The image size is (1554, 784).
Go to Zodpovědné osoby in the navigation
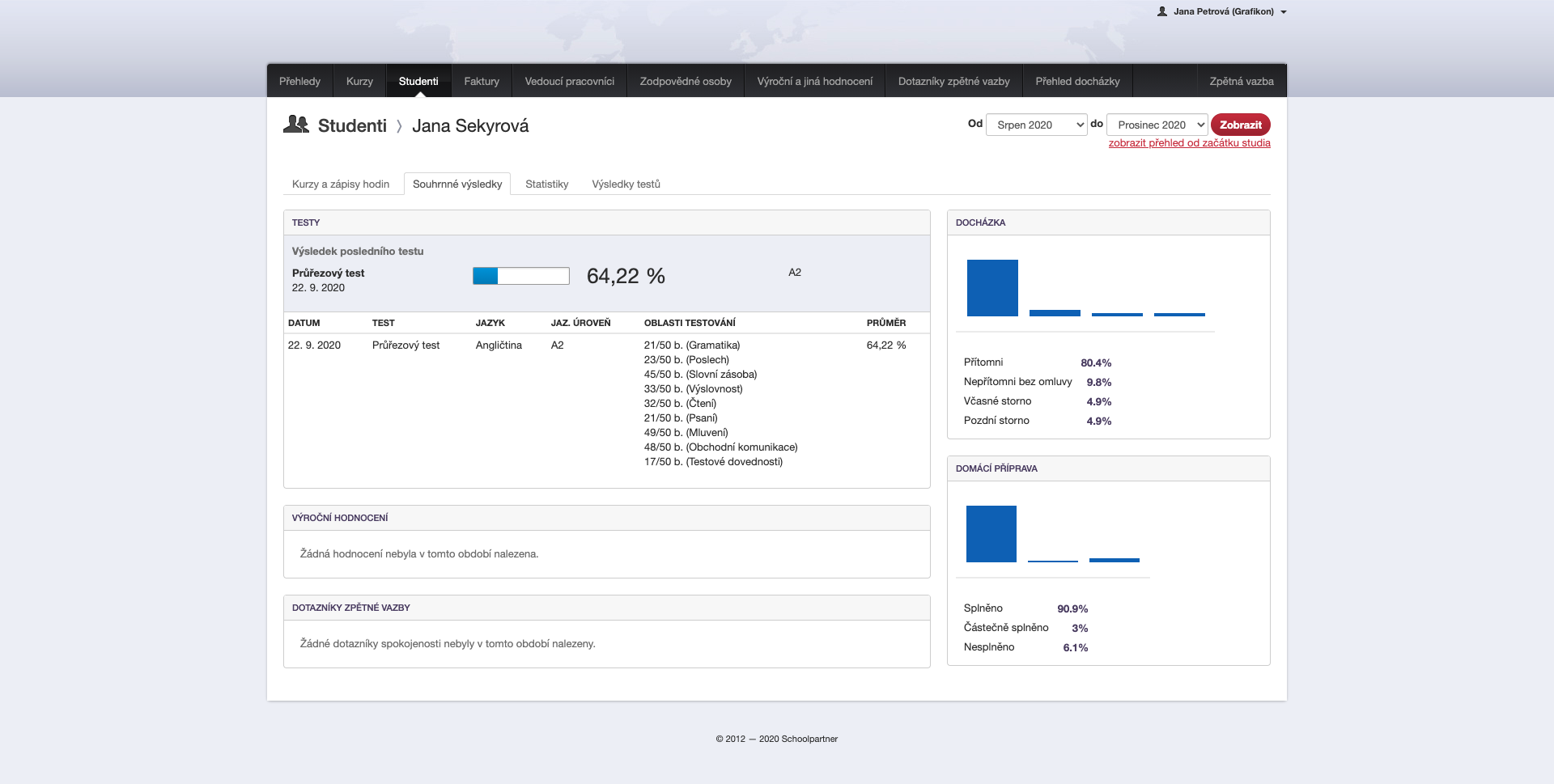(x=686, y=81)
